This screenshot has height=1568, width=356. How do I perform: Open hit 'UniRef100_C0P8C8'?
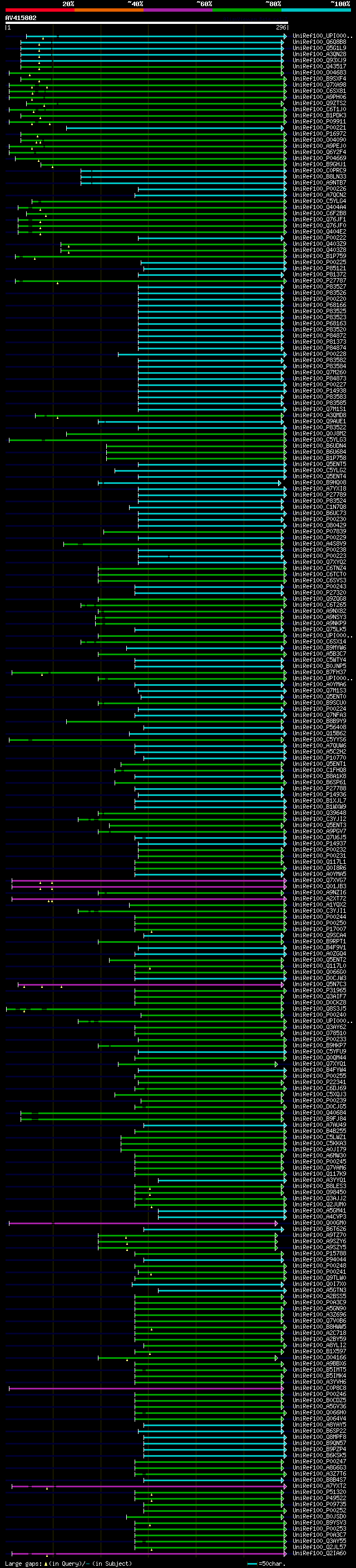[319, 1388]
